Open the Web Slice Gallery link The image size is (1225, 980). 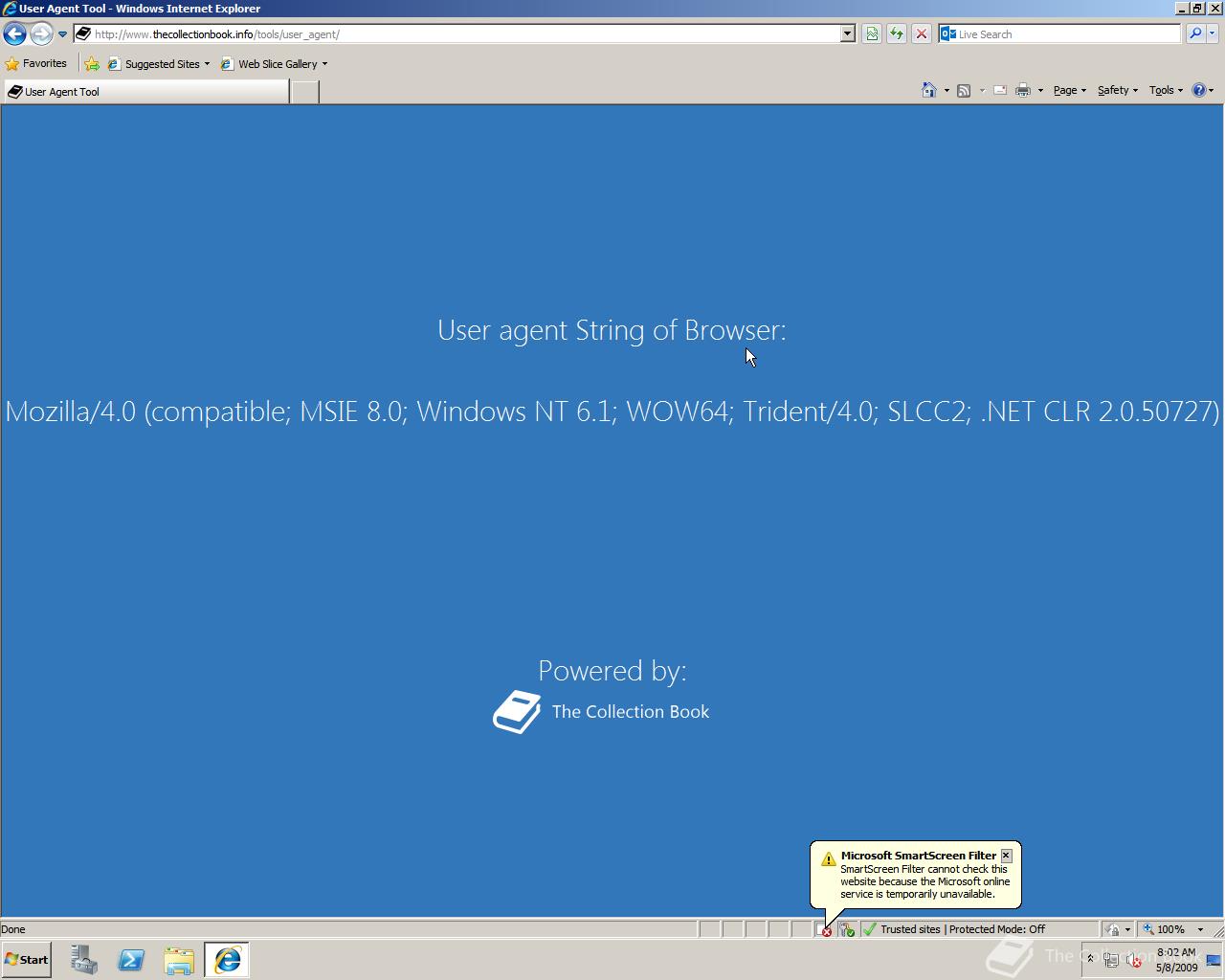pos(270,64)
